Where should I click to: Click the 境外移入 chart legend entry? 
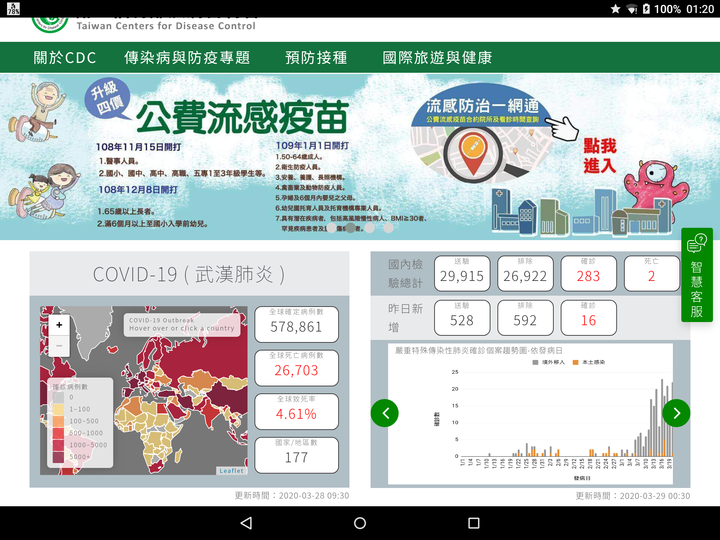(549, 362)
